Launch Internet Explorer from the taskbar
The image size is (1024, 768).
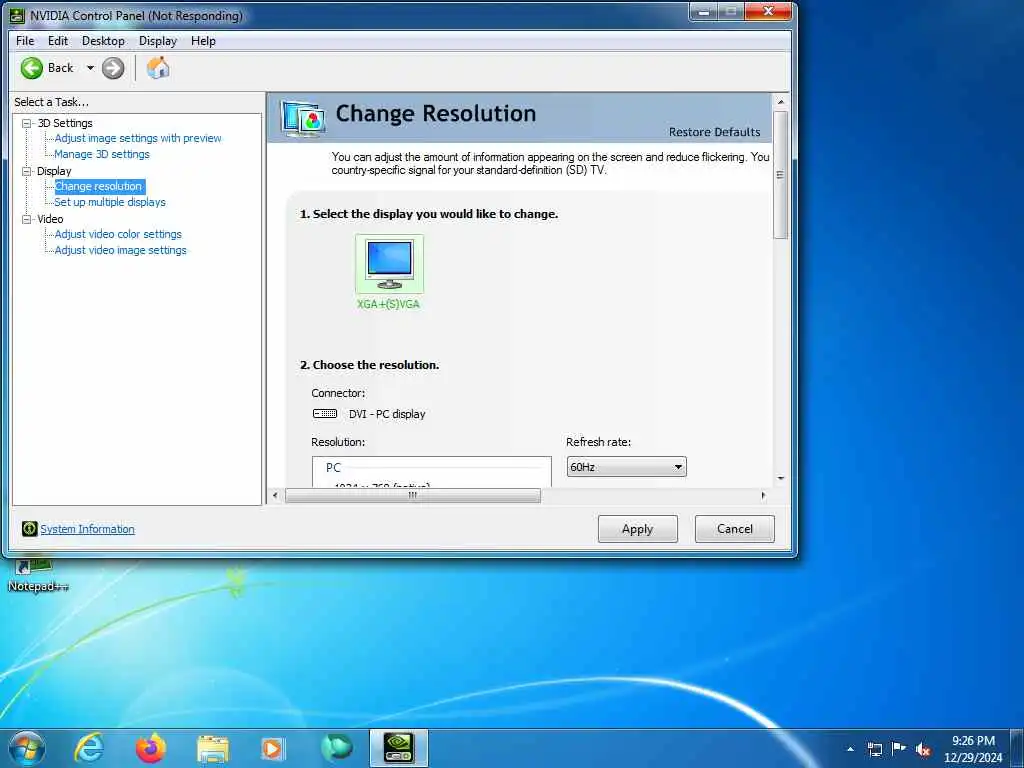tap(89, 748)
